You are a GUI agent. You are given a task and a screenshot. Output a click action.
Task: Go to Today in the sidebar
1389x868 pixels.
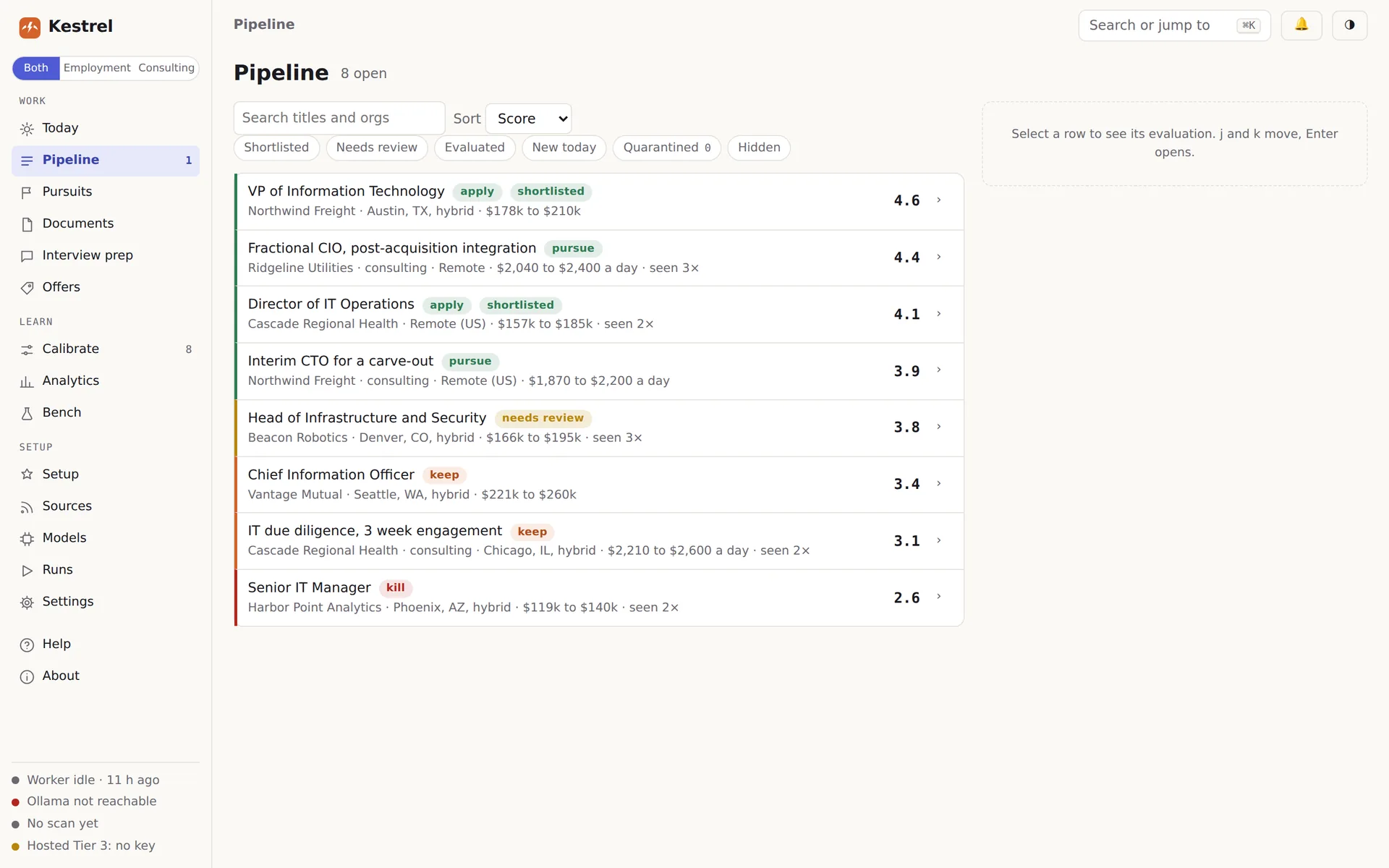pos(106,129)
